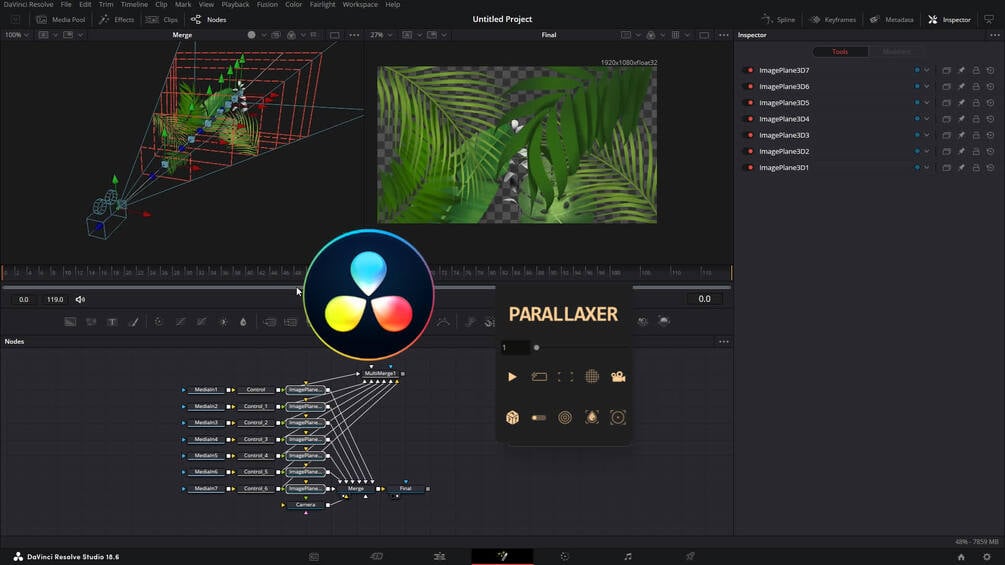
Task: Toggle ImagePlane3D1 enable switch in Inspector
Action: [x=748, y=168]
